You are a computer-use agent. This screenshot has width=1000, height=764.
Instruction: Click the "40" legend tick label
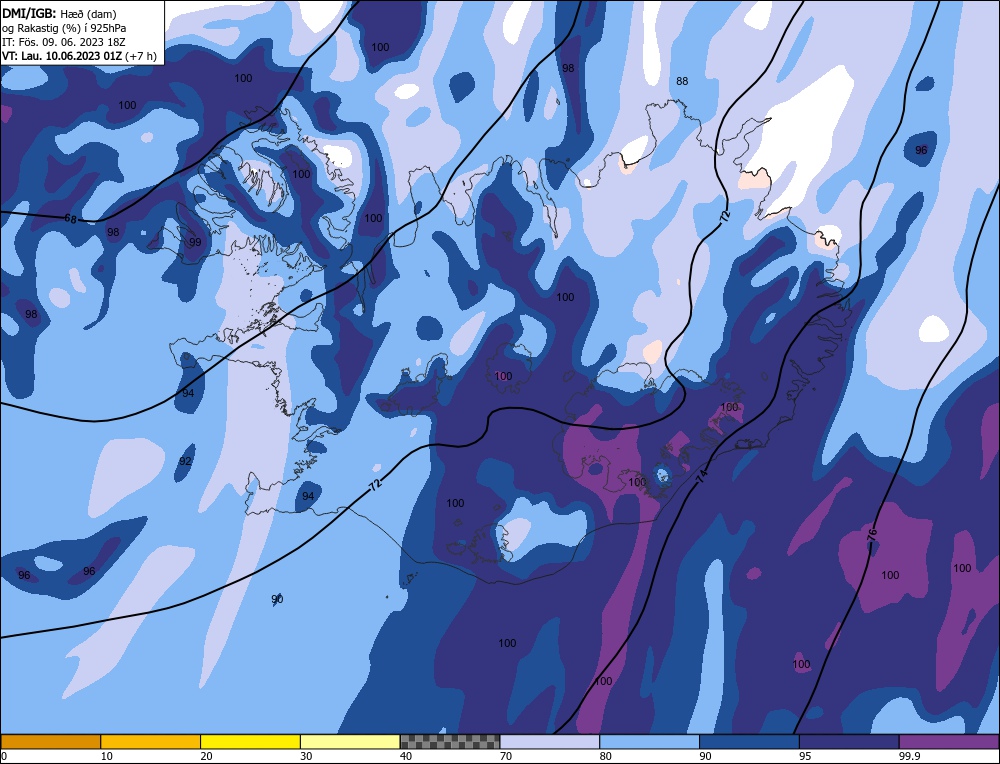(406, 756)
